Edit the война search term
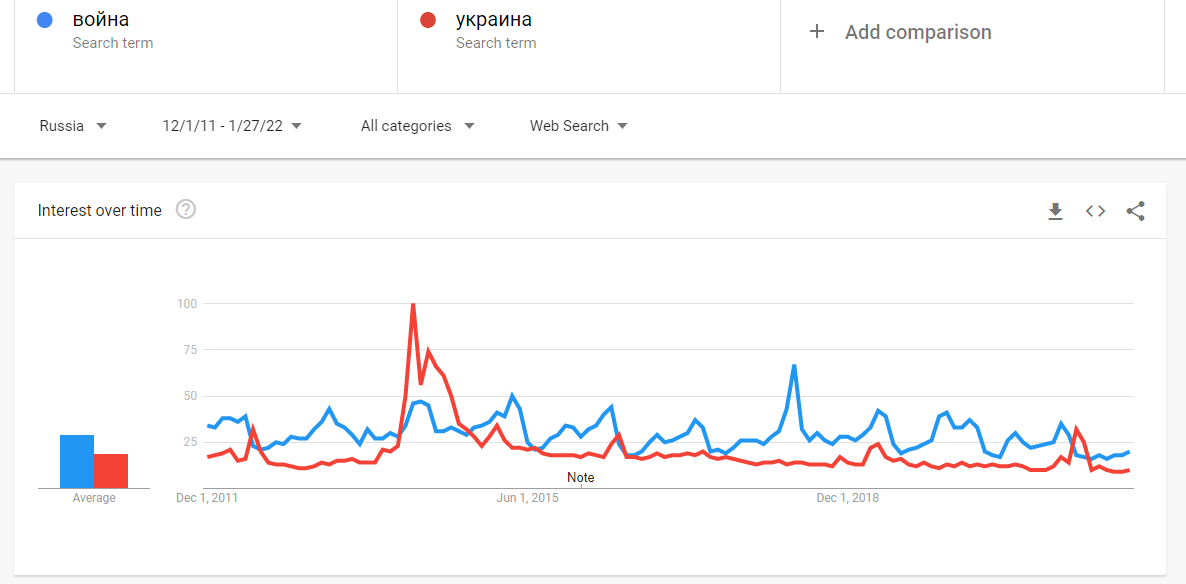This screenshot has height=584, width=1186. (101, 20)
